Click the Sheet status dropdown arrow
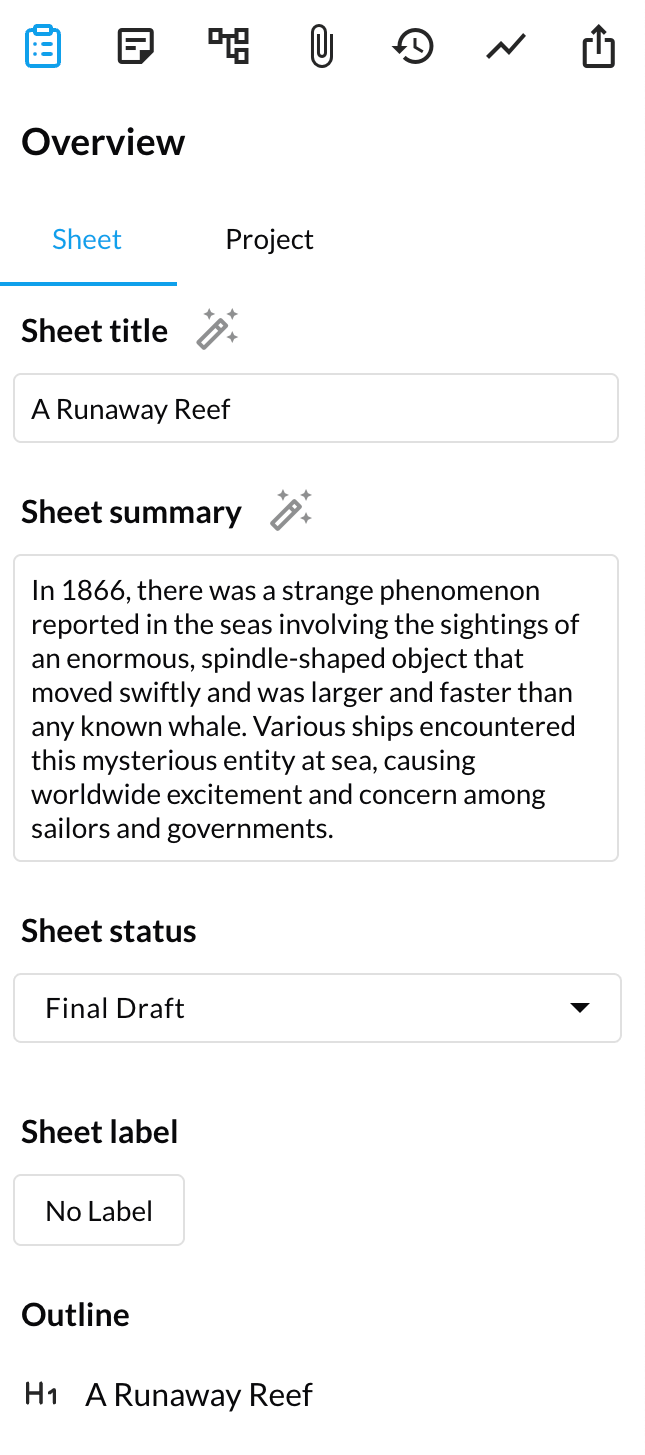 (579, 1008)
